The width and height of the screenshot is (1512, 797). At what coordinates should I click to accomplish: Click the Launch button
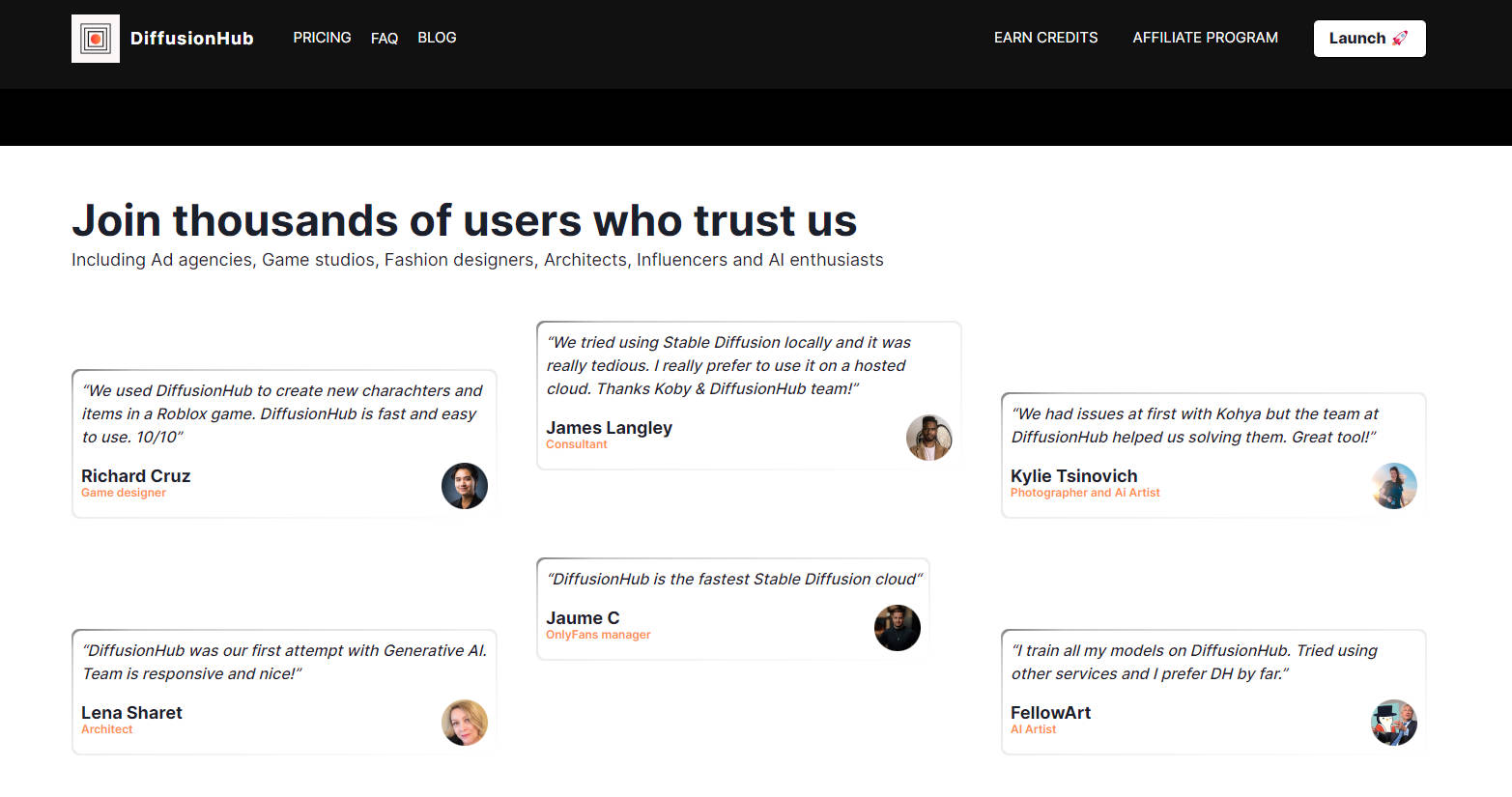[x=1369, y=38]
